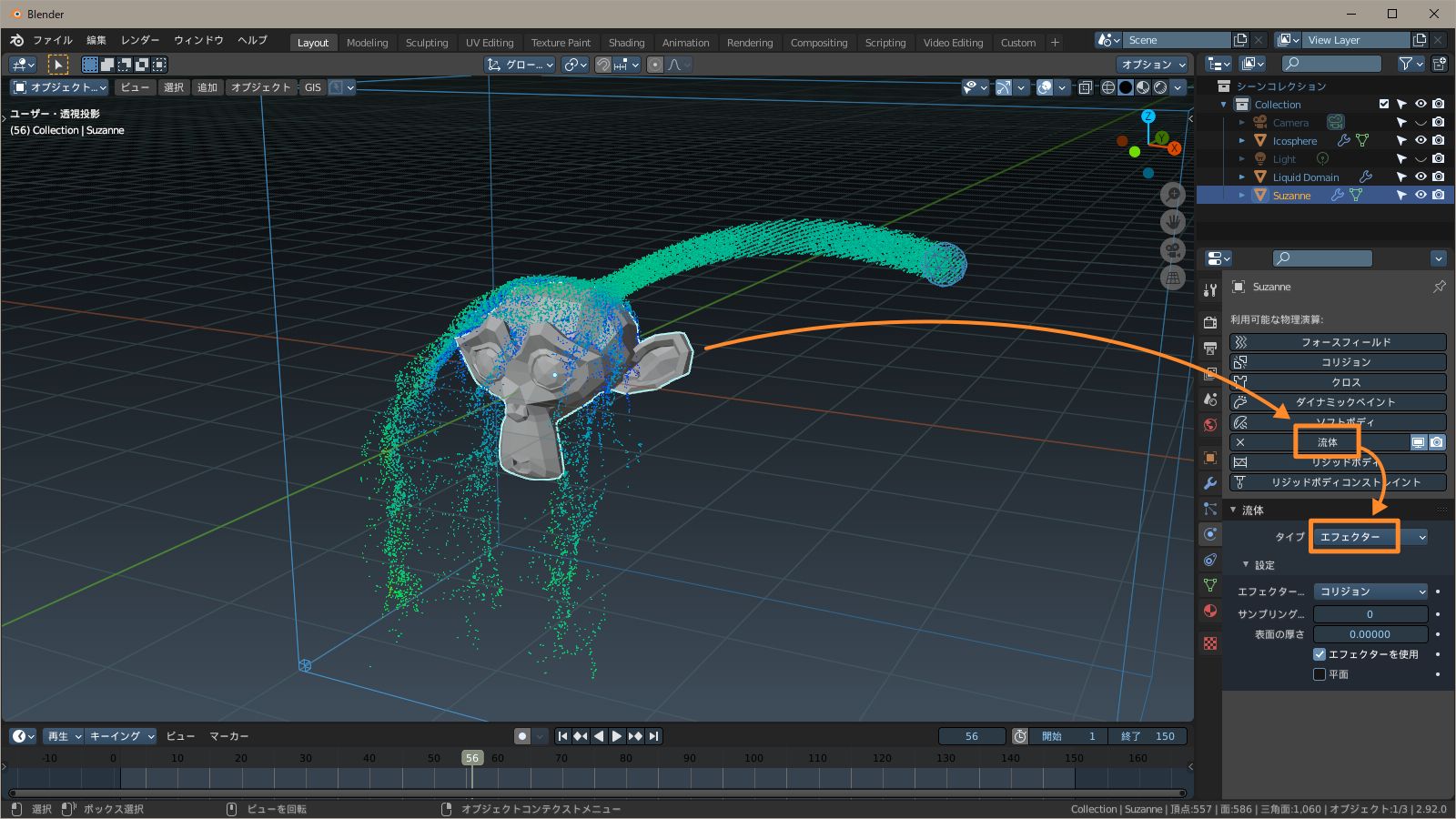Toggle snapping magnet in the header
Screen dimensions: 1456x819
[x=603, y=65]
